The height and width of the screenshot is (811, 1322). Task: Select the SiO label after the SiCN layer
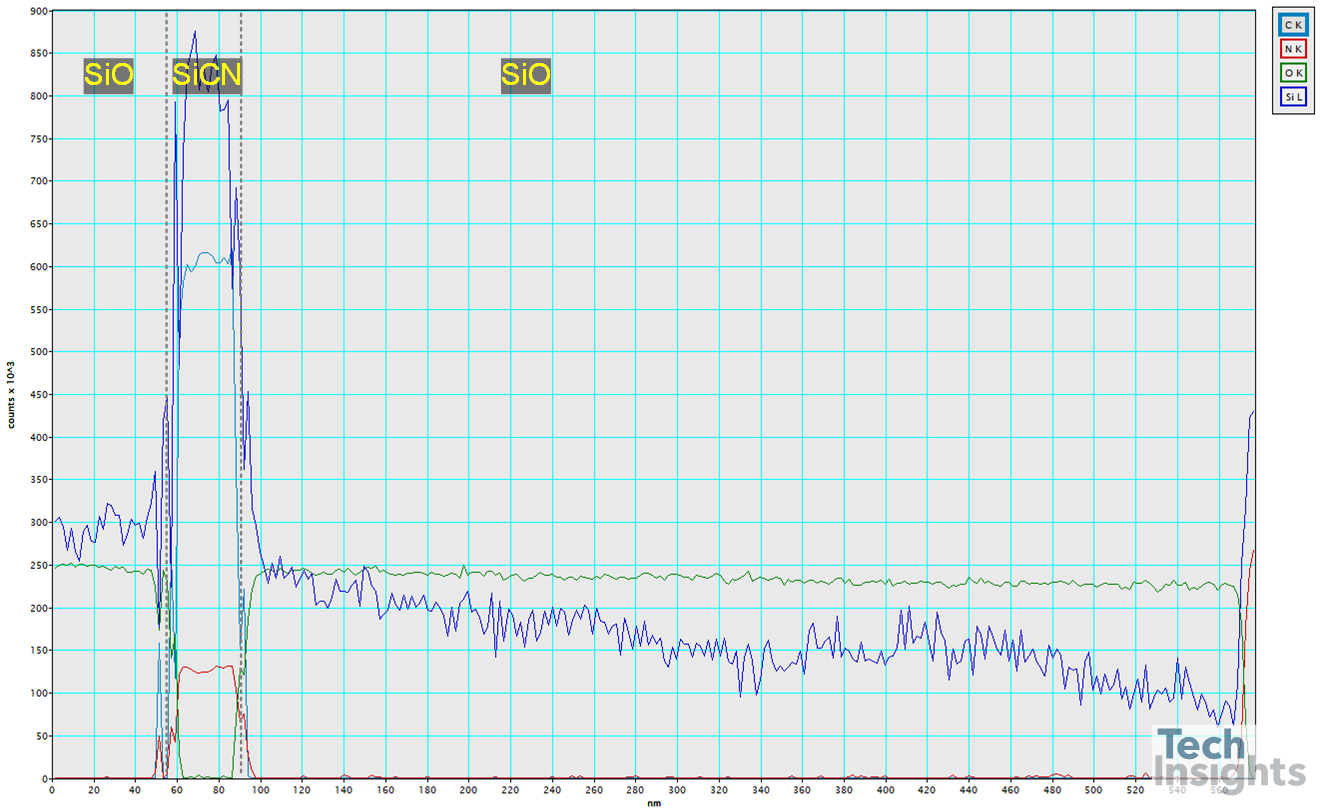[525, 75]
